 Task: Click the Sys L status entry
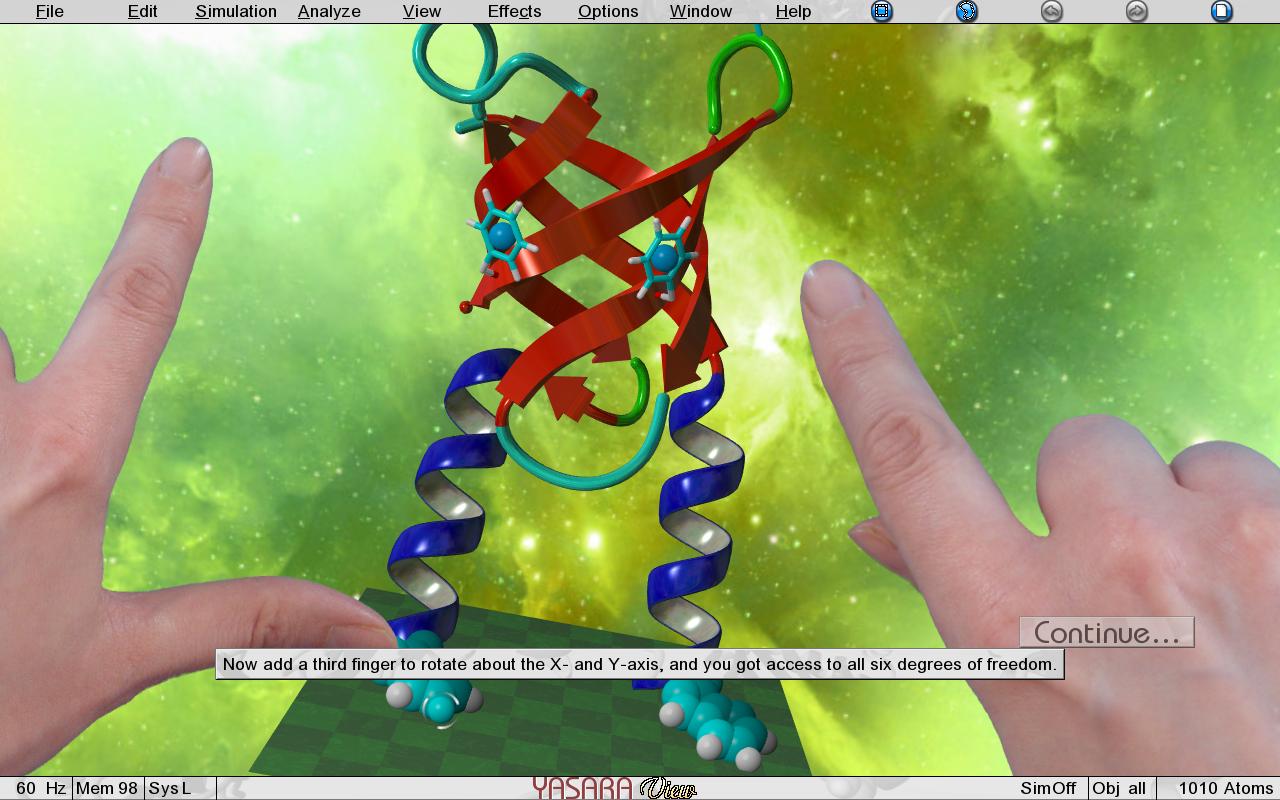coord(170,788)
